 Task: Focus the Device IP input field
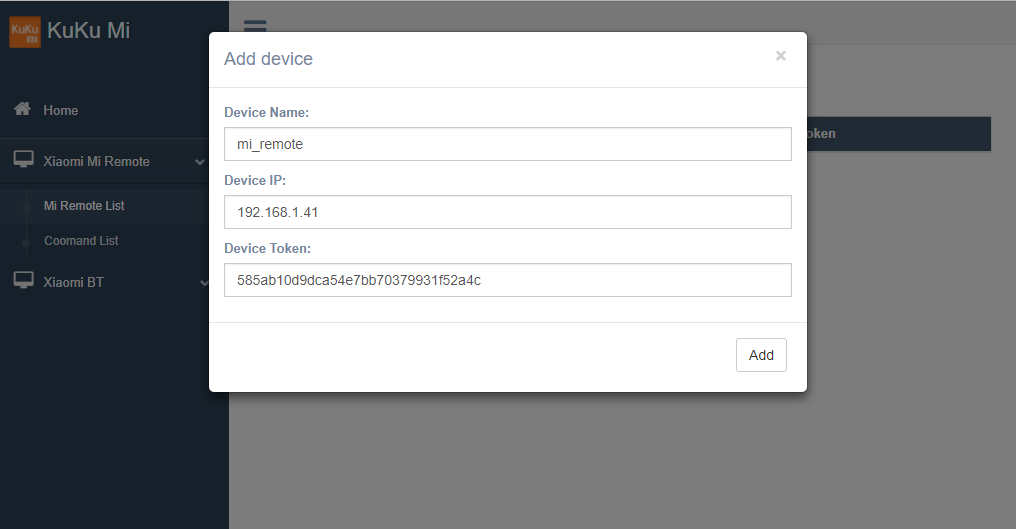(507, 212)
